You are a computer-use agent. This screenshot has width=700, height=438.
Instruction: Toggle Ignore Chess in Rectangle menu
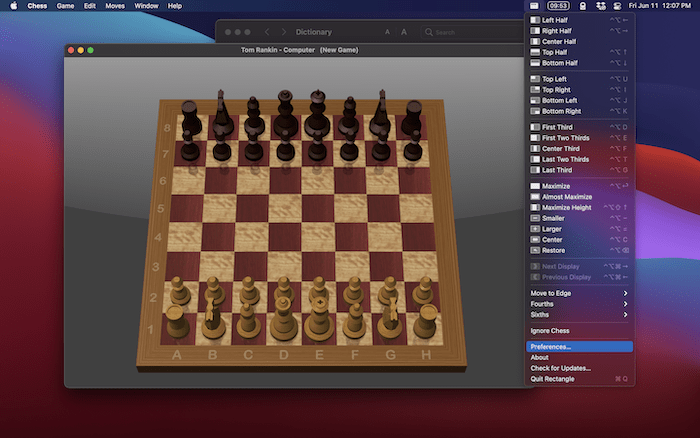550,330
